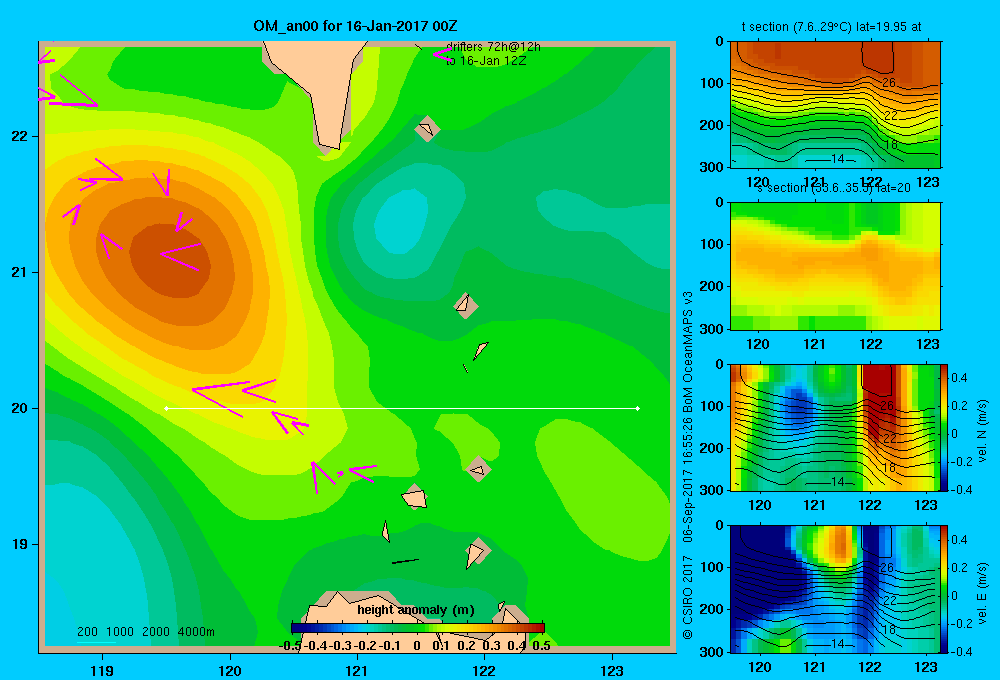Click longitude label 120 on the main map
Image resolution: width=1000 pixels, height=680 pixels.
tap(230, 670)
